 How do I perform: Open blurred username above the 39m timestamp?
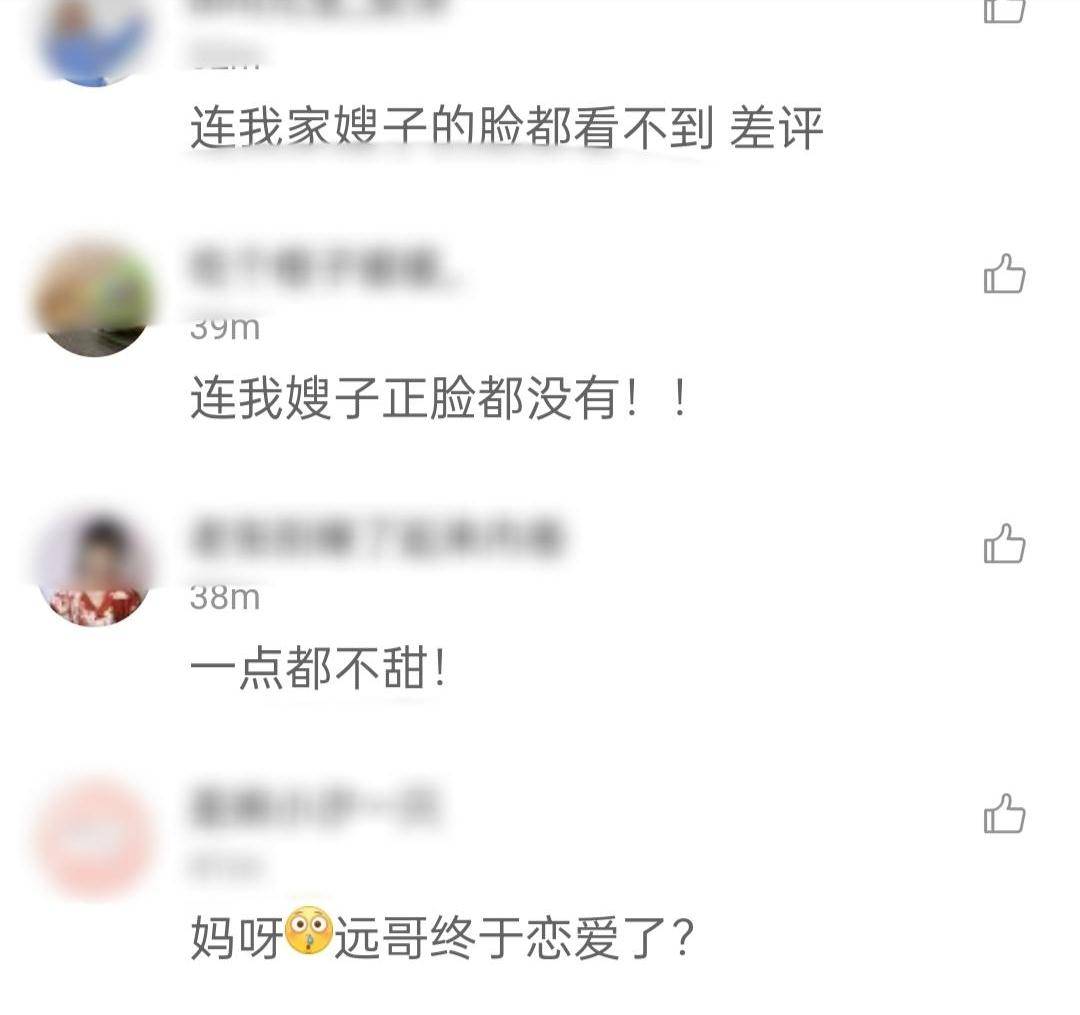coord(324,269)
